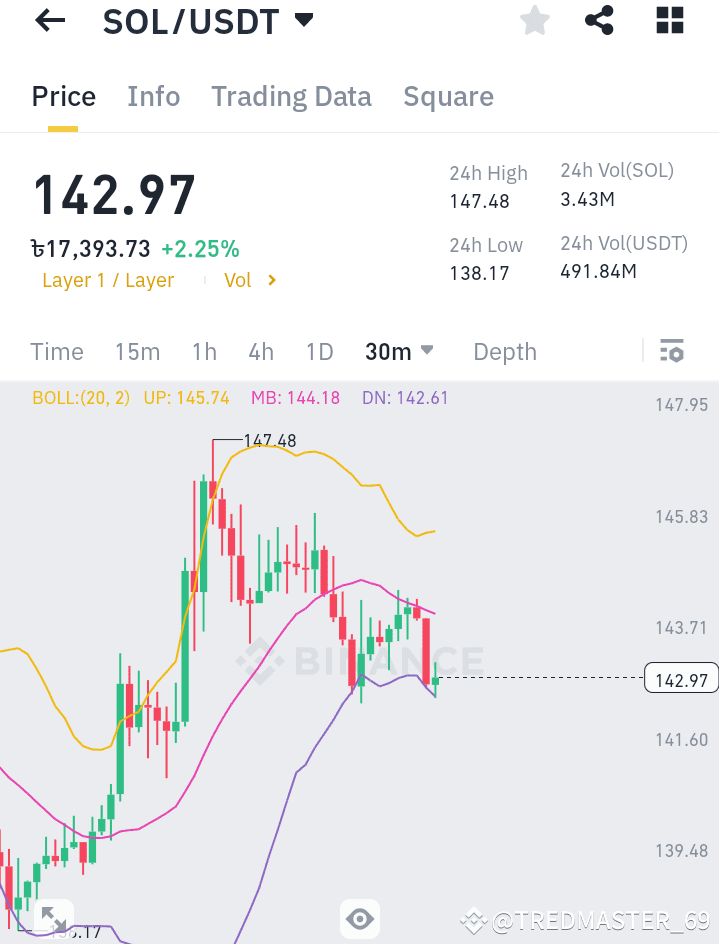Toggle the eye icon below the chart
Viewport: 719px width, 944px height.
coord(360,918)
